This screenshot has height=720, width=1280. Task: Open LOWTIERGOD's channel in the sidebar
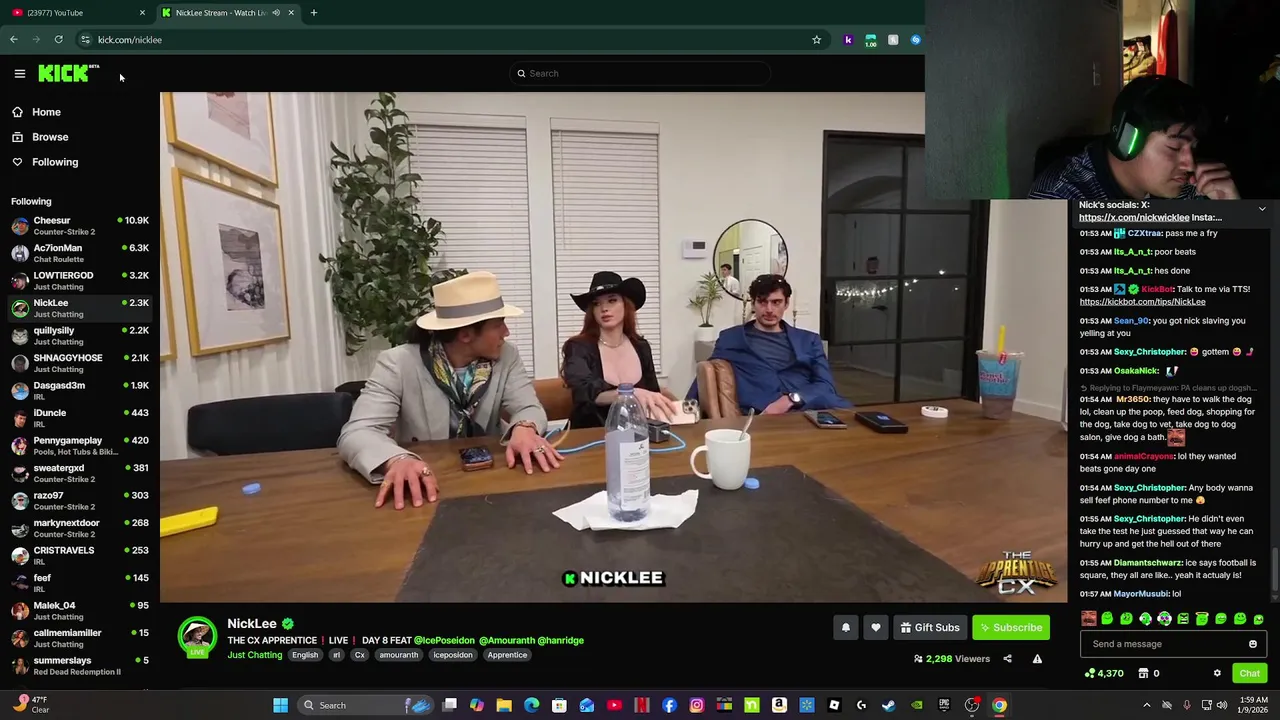80,281
